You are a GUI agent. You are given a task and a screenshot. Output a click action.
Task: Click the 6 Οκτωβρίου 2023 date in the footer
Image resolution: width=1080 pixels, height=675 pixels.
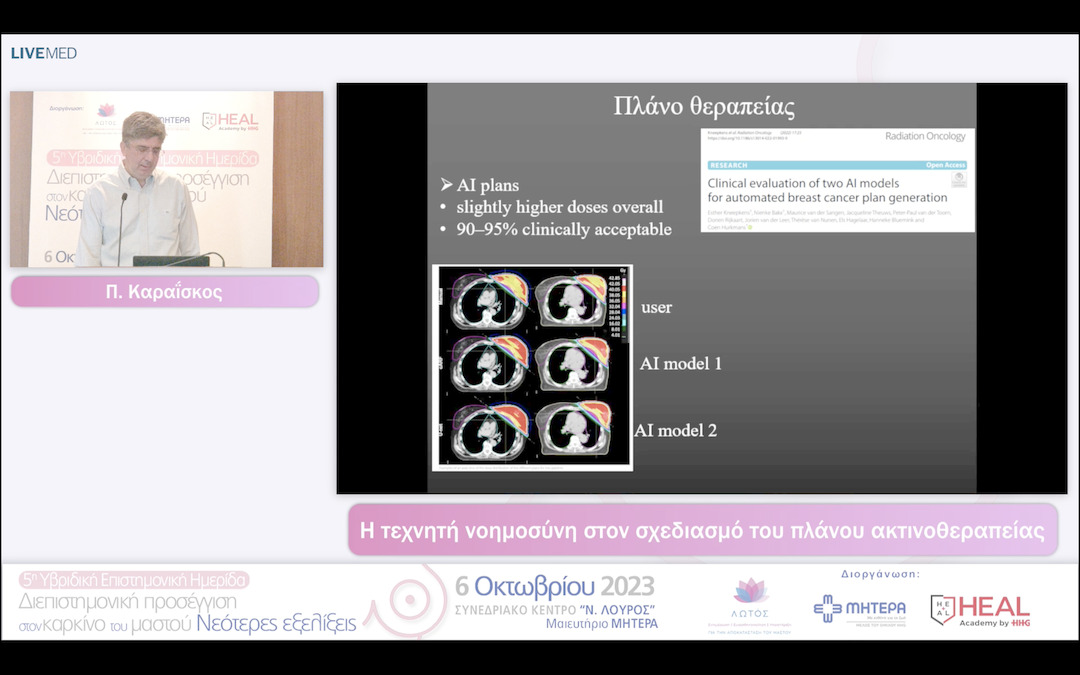point(555,586)
